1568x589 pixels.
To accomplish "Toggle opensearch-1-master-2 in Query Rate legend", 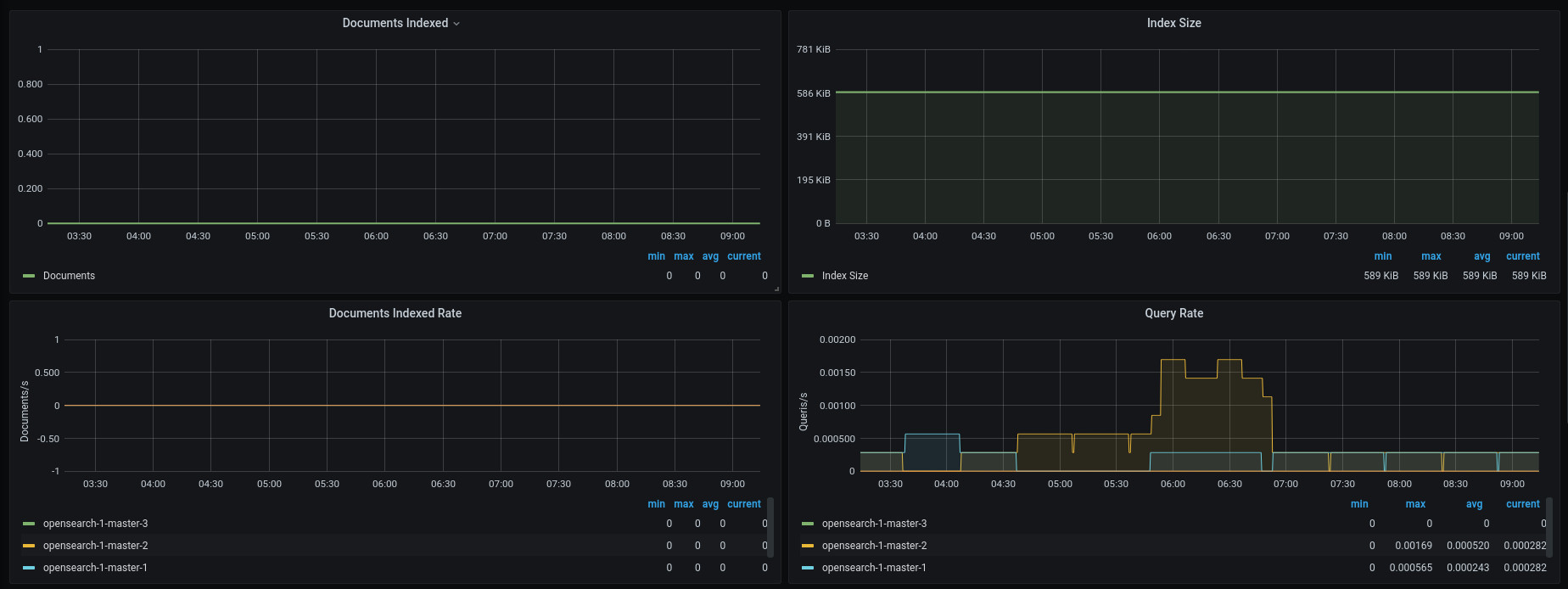I will 874,546.
